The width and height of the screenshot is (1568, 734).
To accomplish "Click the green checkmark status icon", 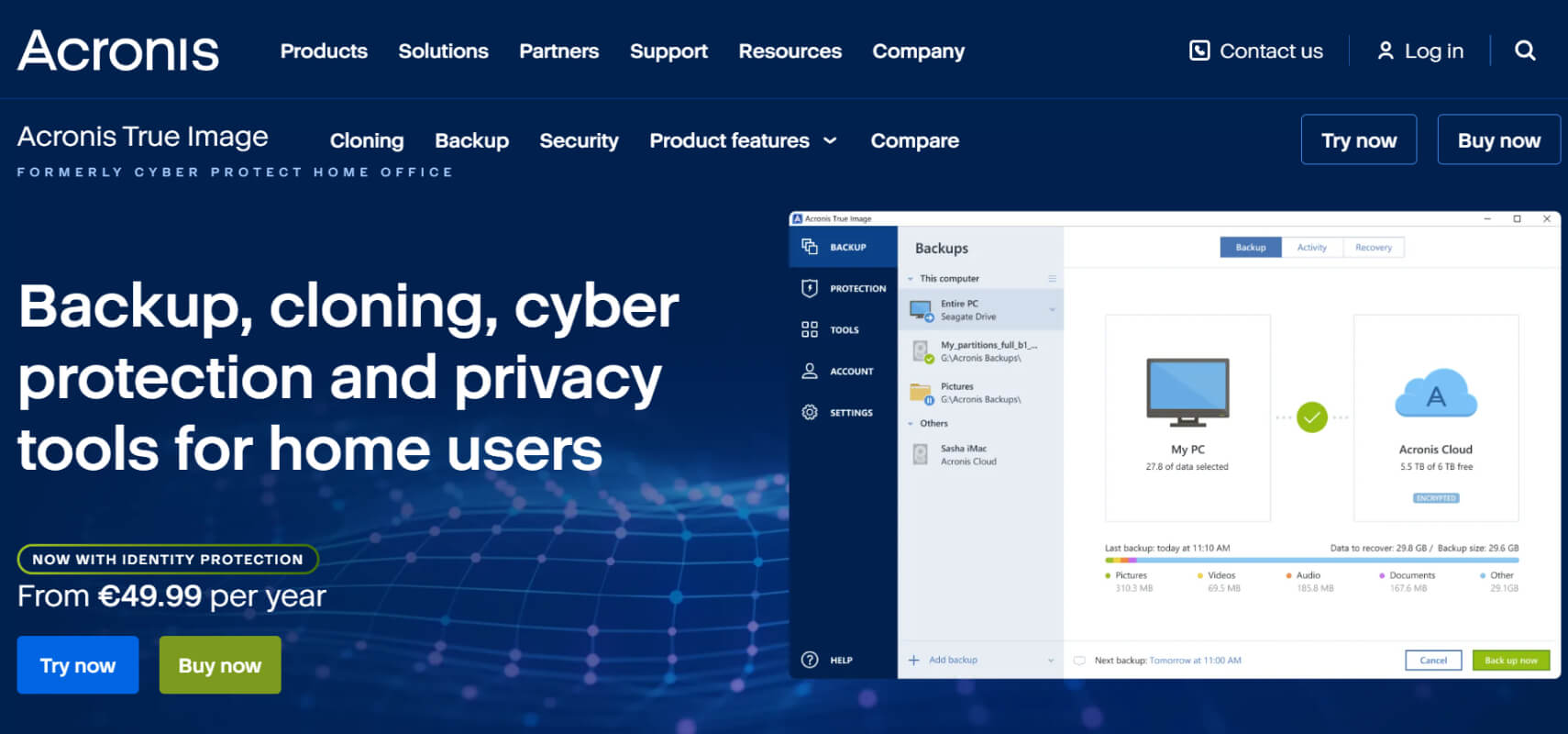I will tap(1312, 417).
